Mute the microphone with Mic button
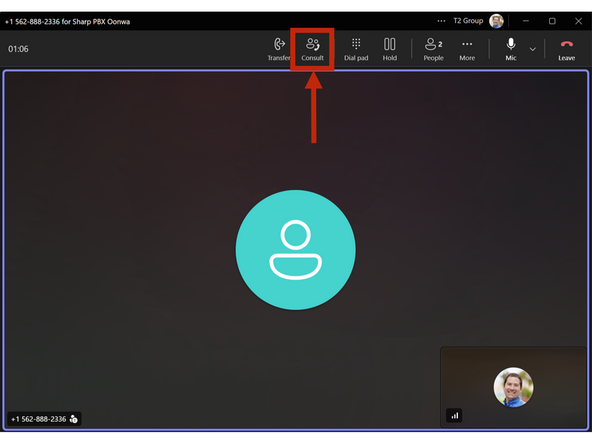The image size is (592, 444). click(x=511, y=49)
